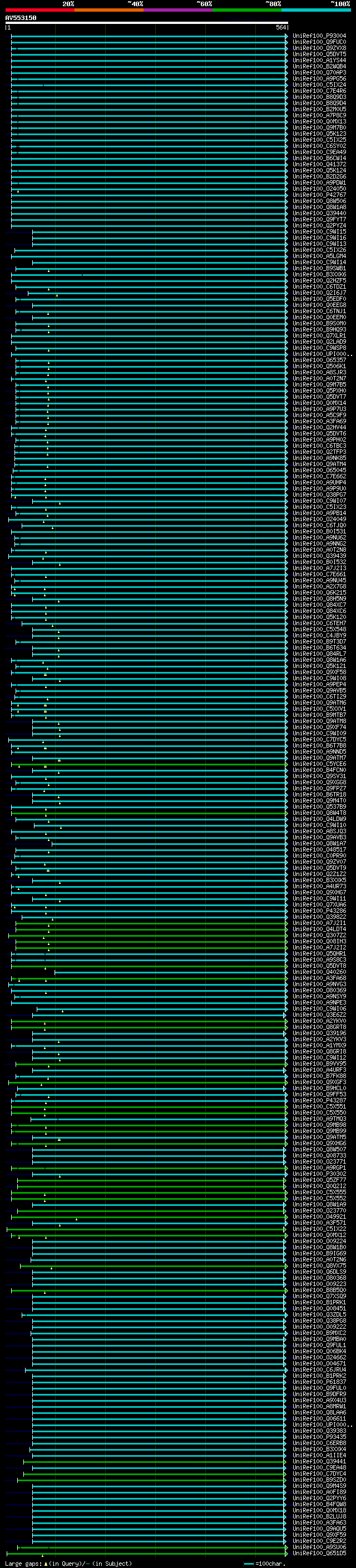Open the UniRef100_Q40260 hit label
Screen dimensions: 356x1568
(x=319, y=972)
